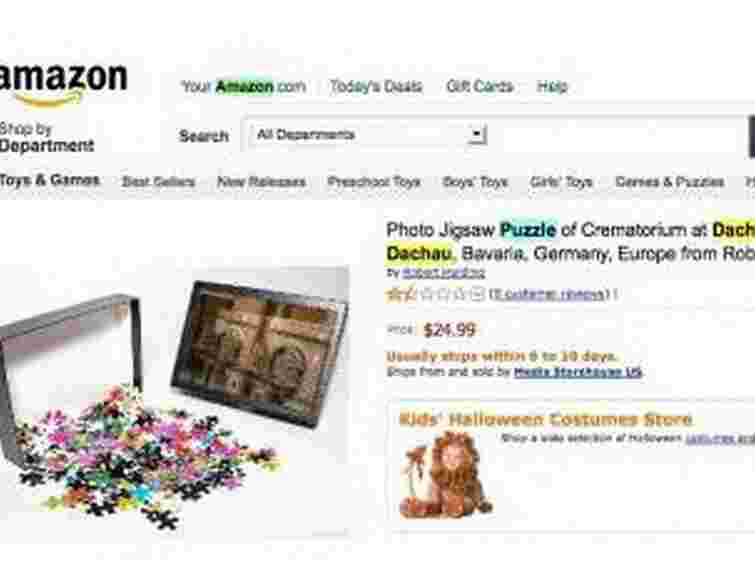View New Releases tab
The image size is (755, 568).
point(261,182)
